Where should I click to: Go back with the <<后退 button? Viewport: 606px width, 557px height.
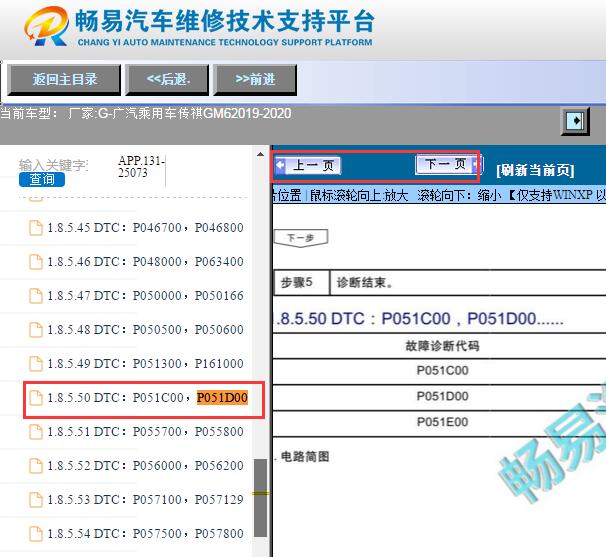167,80
